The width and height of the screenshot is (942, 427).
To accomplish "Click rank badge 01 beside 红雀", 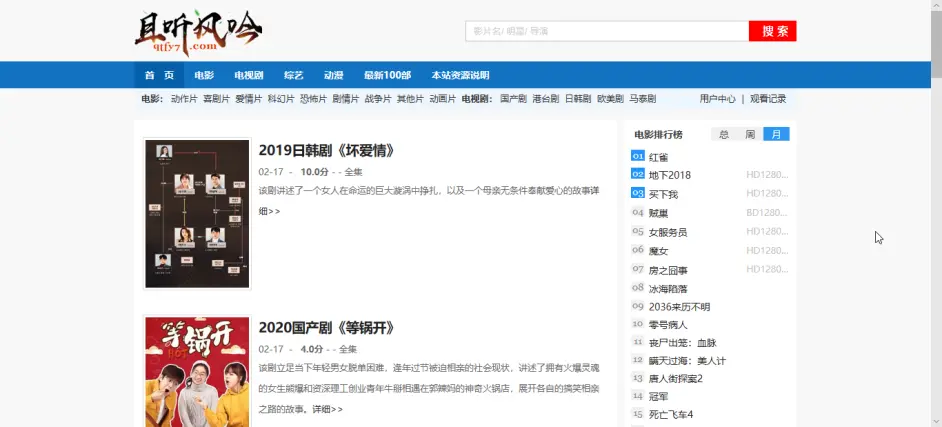I will point(637,156).
